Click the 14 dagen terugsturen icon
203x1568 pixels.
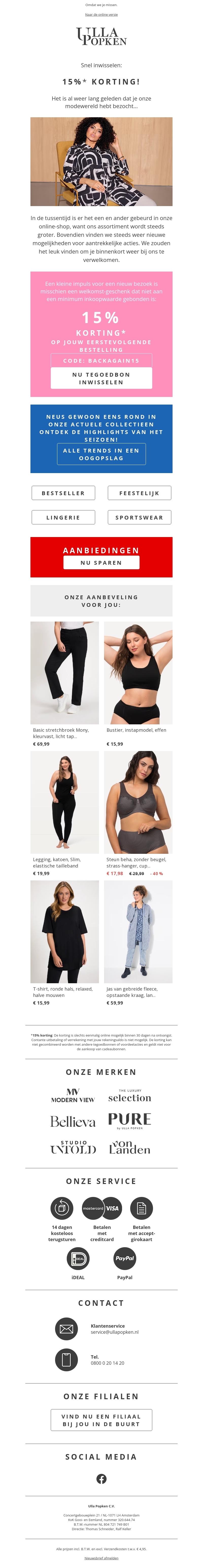pos(61,1208)
